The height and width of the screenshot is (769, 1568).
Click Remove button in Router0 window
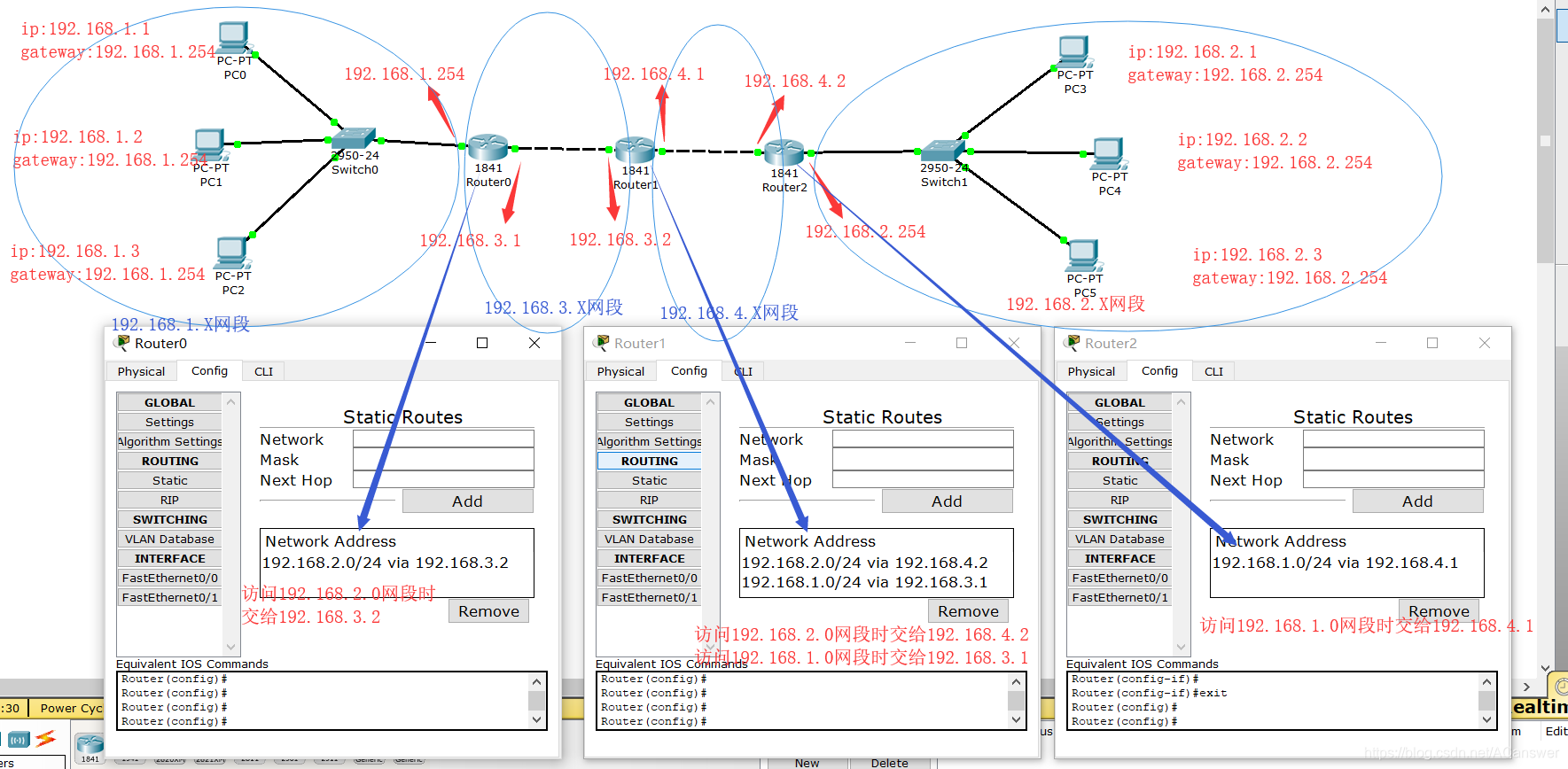488,611
